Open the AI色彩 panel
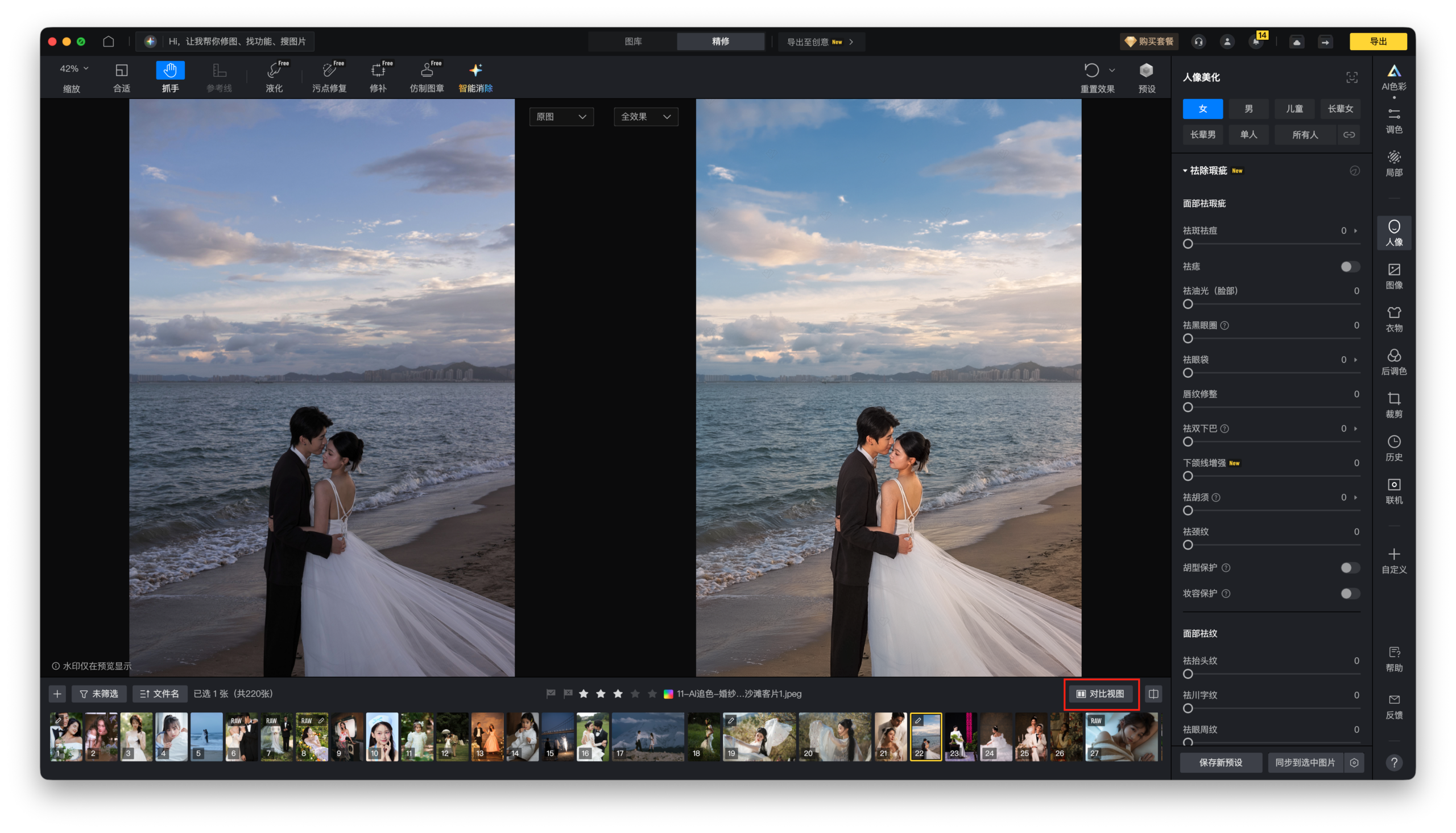This screenshot has width=1456, height=833. (1393, 77)
